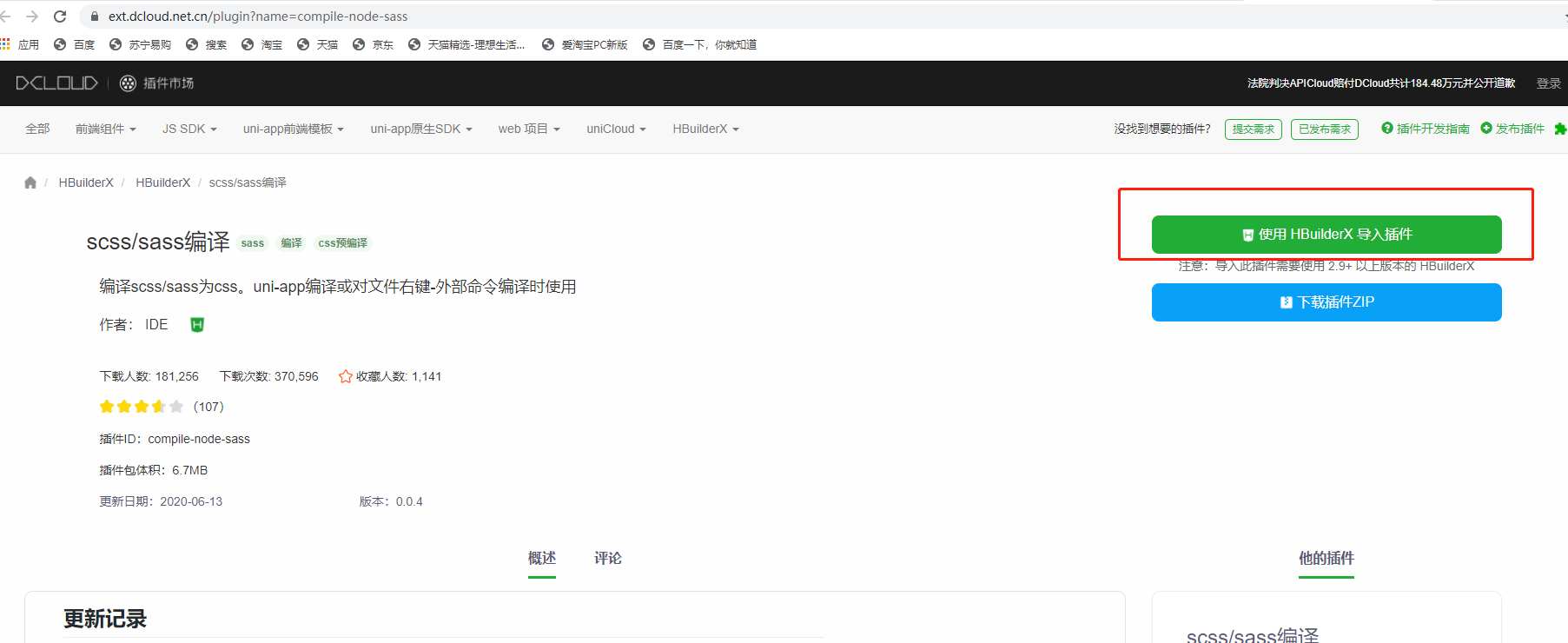The image size is (1568, 643).
Task: Open second HBuilderX breadcrumb link
Action: point(162,182)
